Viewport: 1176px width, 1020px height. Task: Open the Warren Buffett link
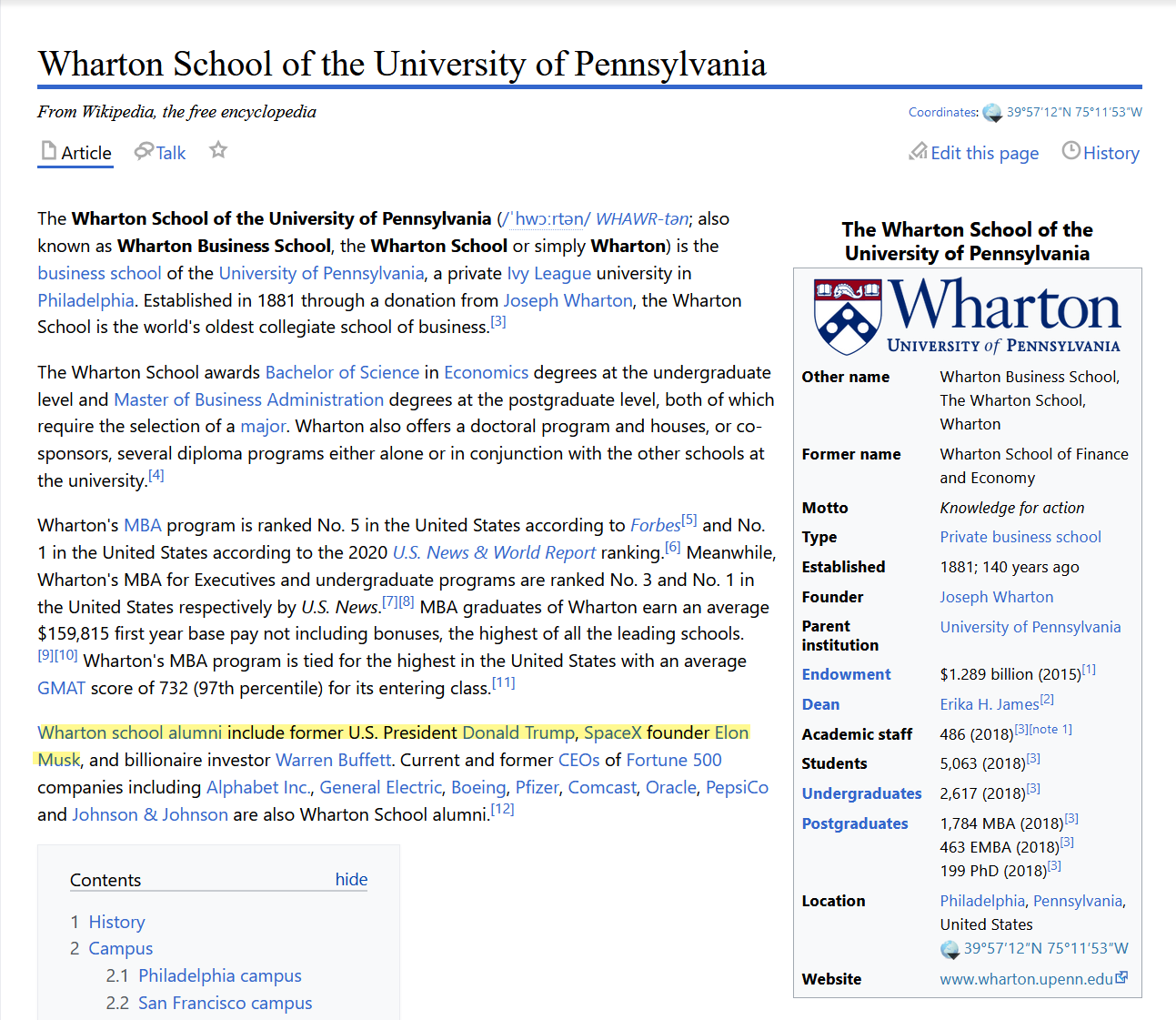point(333,760)
